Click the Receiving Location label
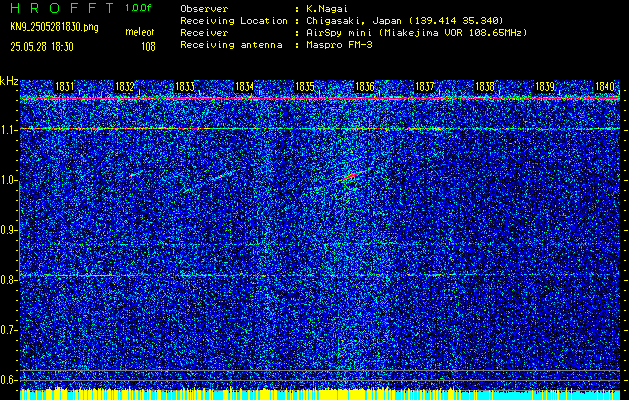 (x=234, y=20)
